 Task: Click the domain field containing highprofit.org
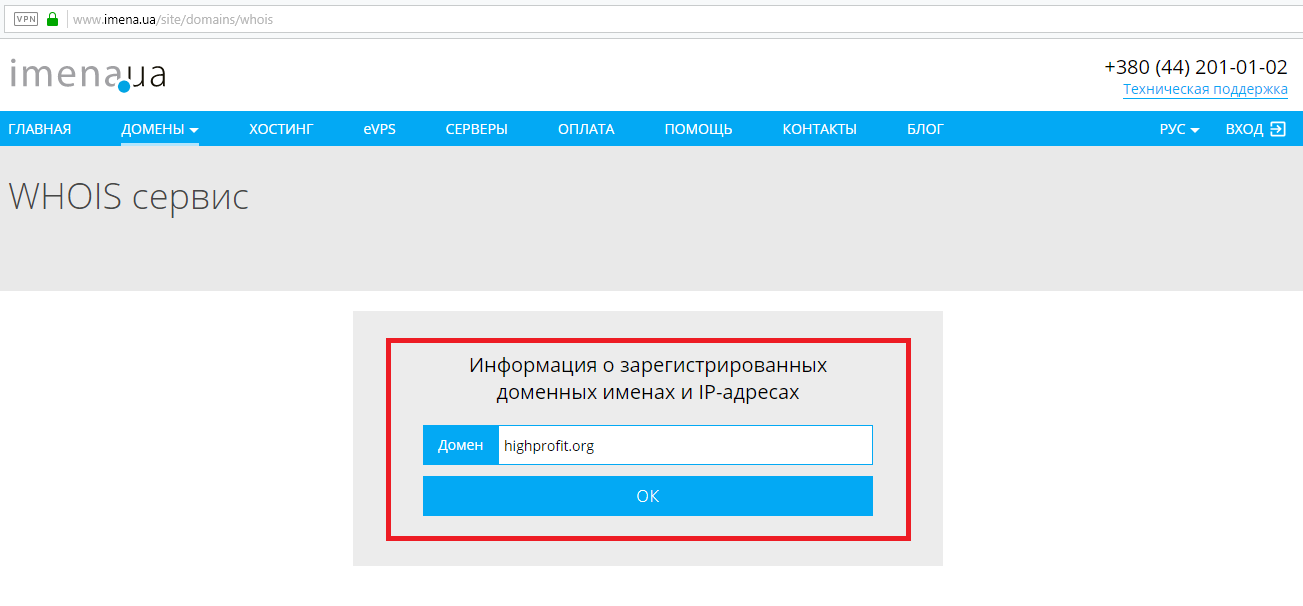tap(684, 446)
